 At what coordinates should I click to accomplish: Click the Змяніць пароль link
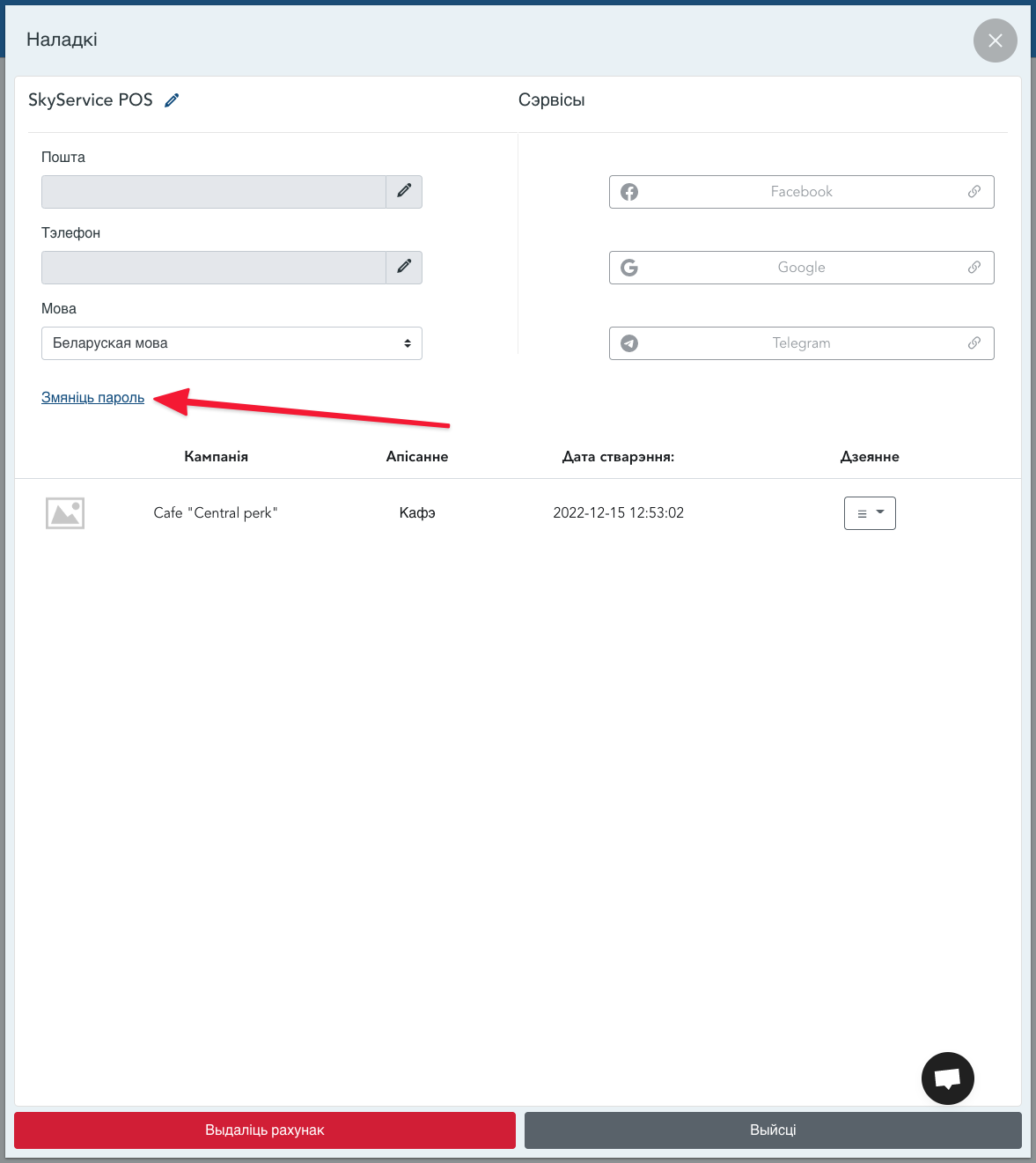click(x=92, y=398)
